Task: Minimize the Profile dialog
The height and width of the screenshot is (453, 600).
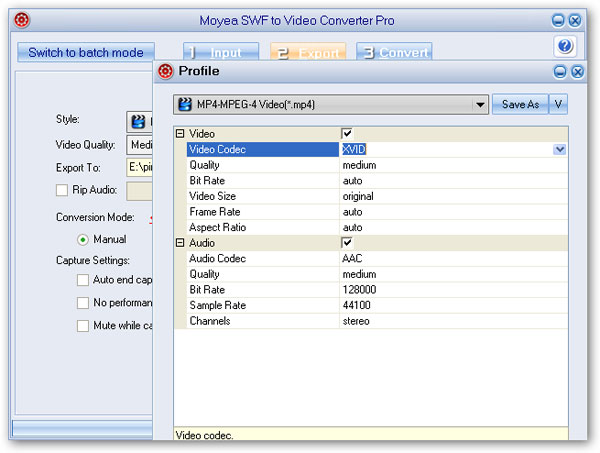Action: pos(560,72)
